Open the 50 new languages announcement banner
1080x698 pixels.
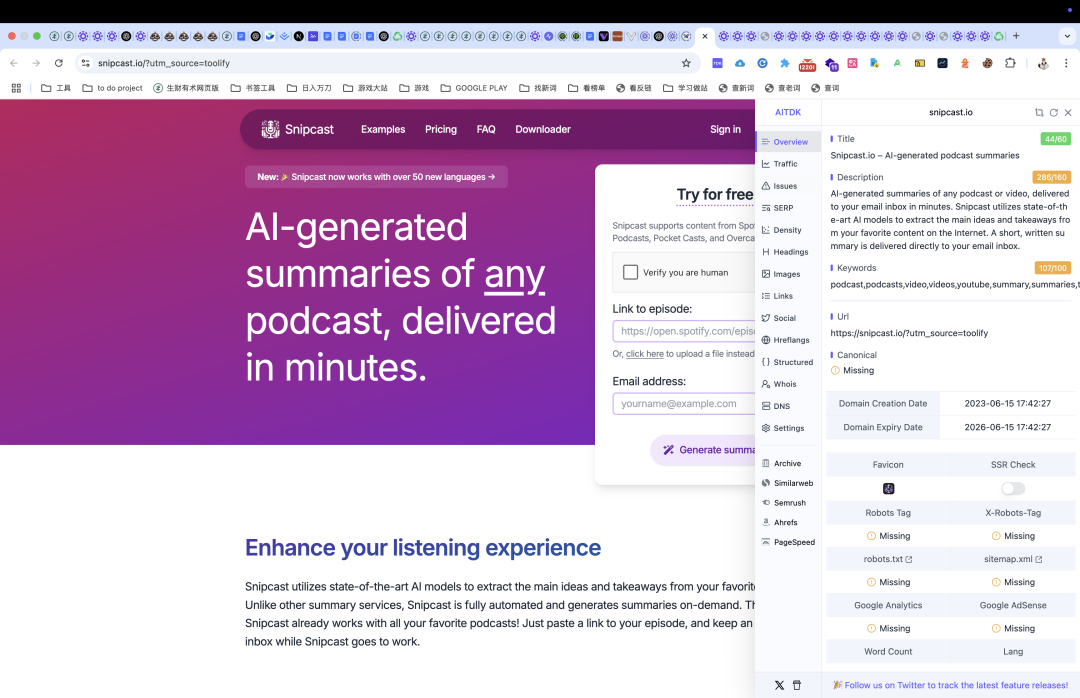[376, 177]
